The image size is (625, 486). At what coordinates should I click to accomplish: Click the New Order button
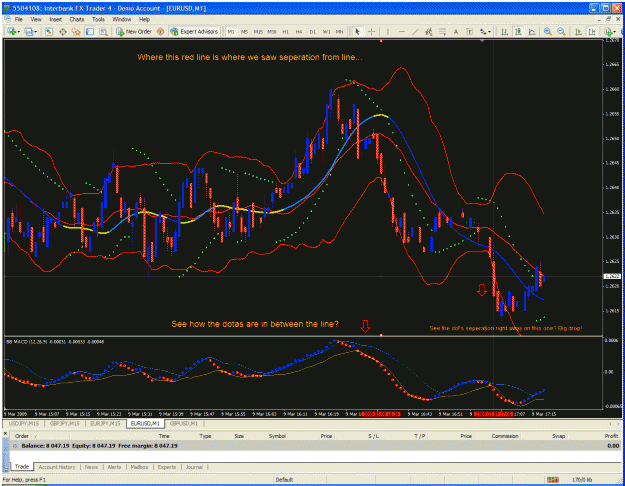click(x=134, y=31)
